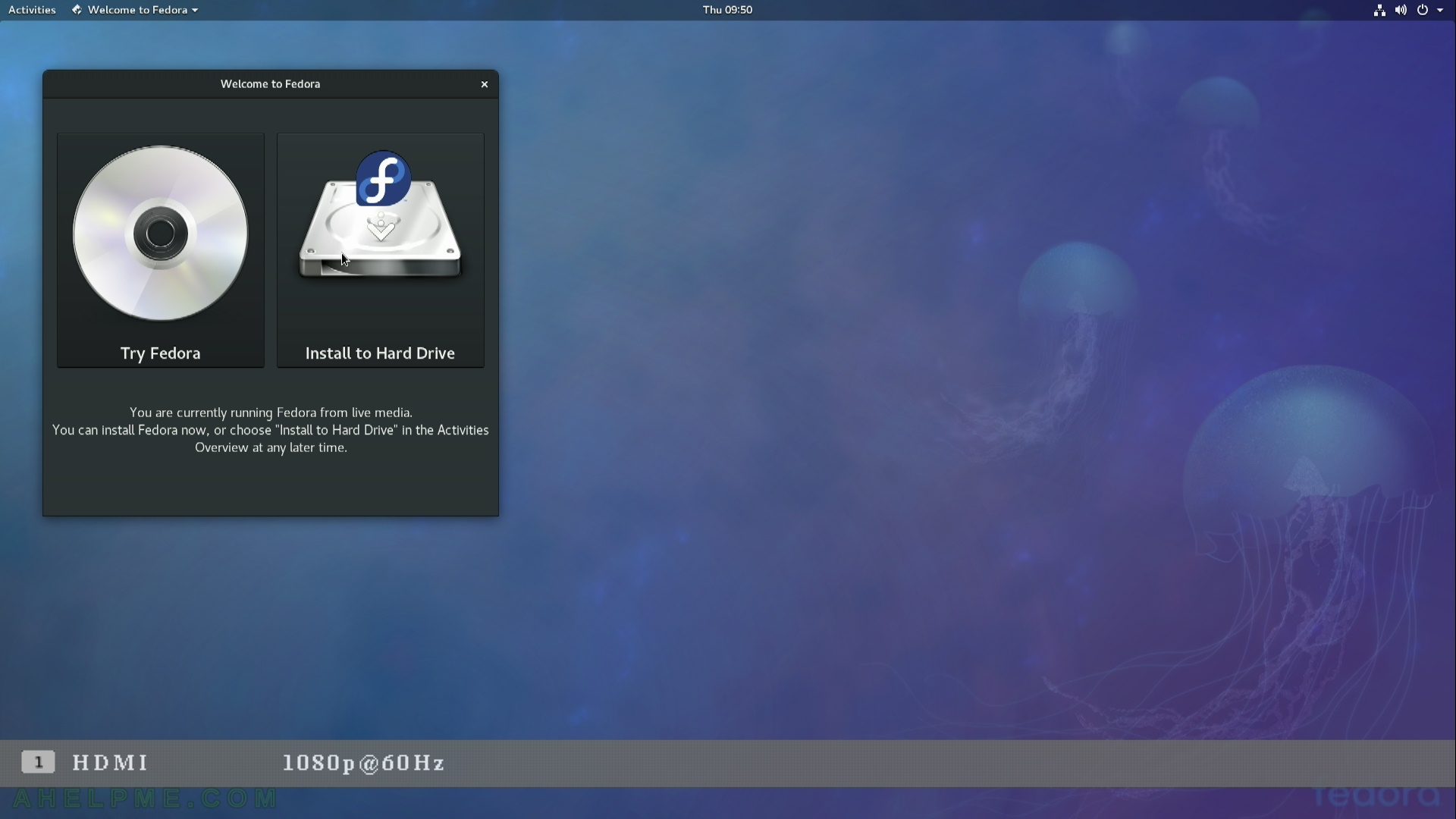Click the CD disc icon for Try Fedora
The height and width of the screenshot is (819, 1456).
160,234
